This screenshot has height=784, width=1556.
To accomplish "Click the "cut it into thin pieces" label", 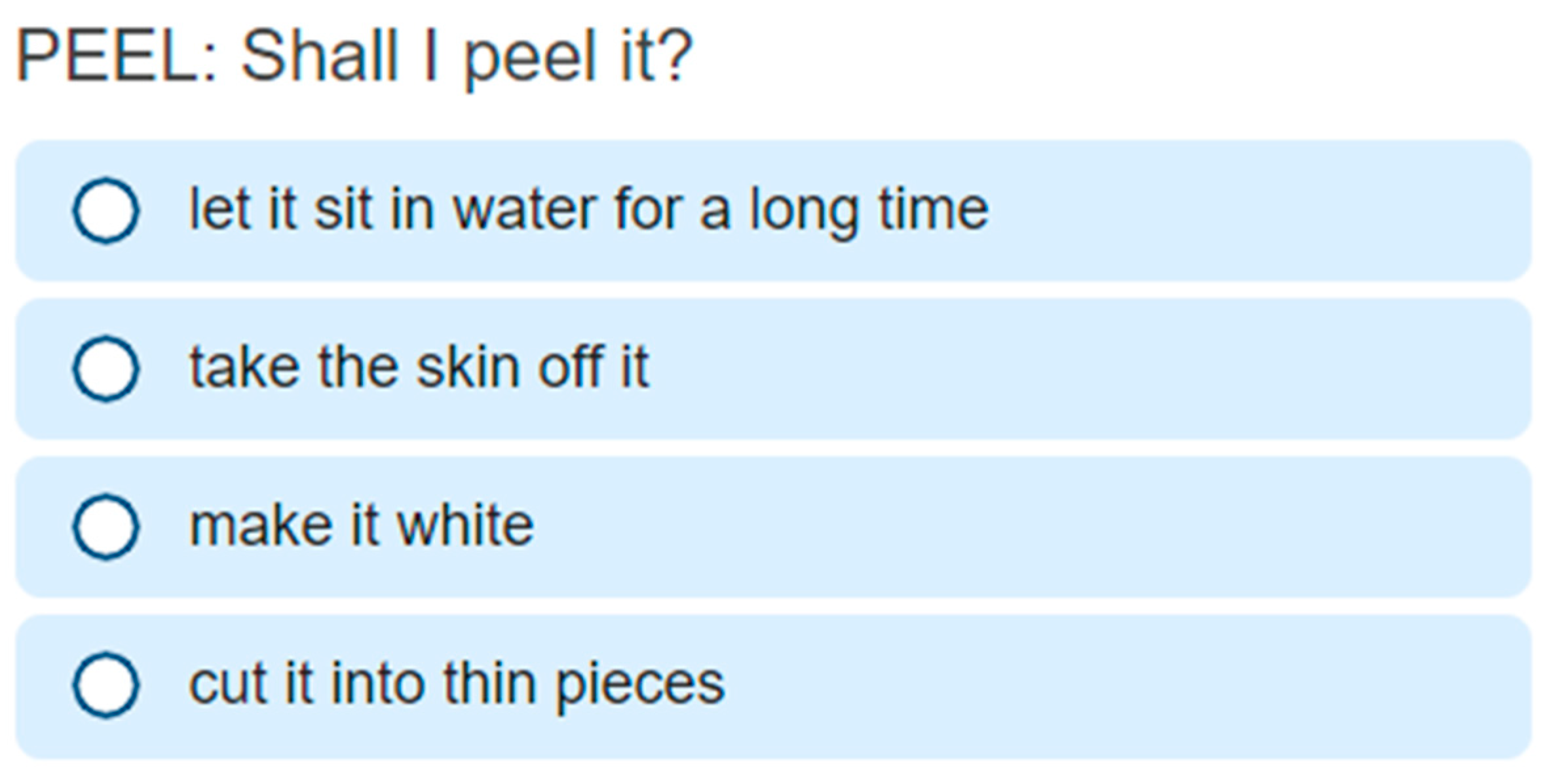I will tap(456, 685).
